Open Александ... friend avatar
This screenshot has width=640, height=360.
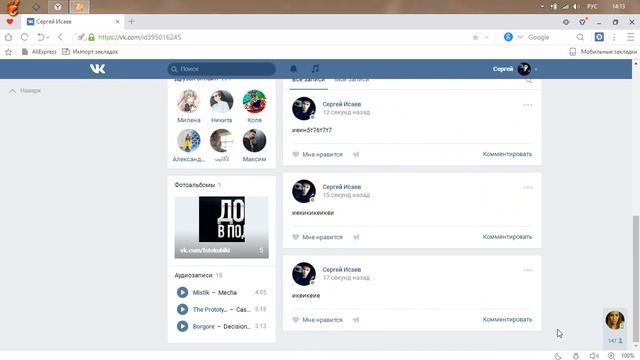coord(189,140)
